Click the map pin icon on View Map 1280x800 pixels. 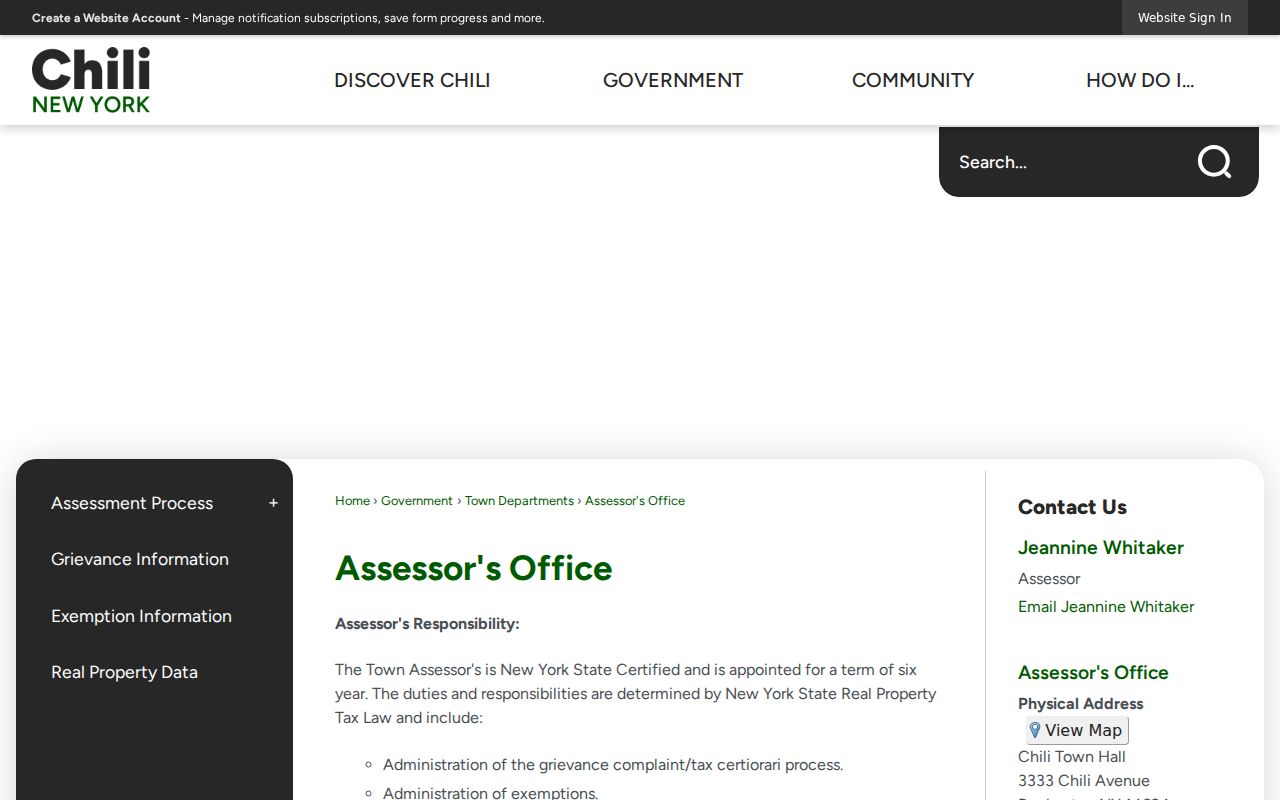tap(1035, 730)
